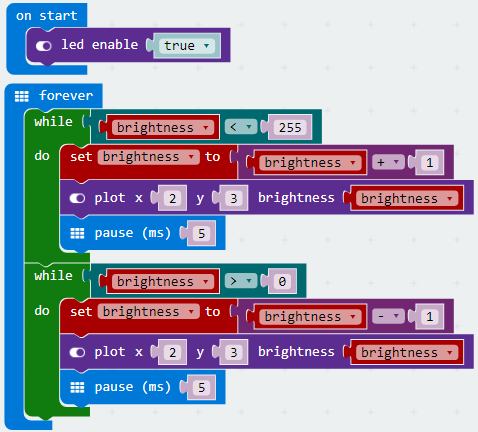Click toggle icon on first plot block
The width and height of the screenshot is (478, 432).
click(77, 198)
